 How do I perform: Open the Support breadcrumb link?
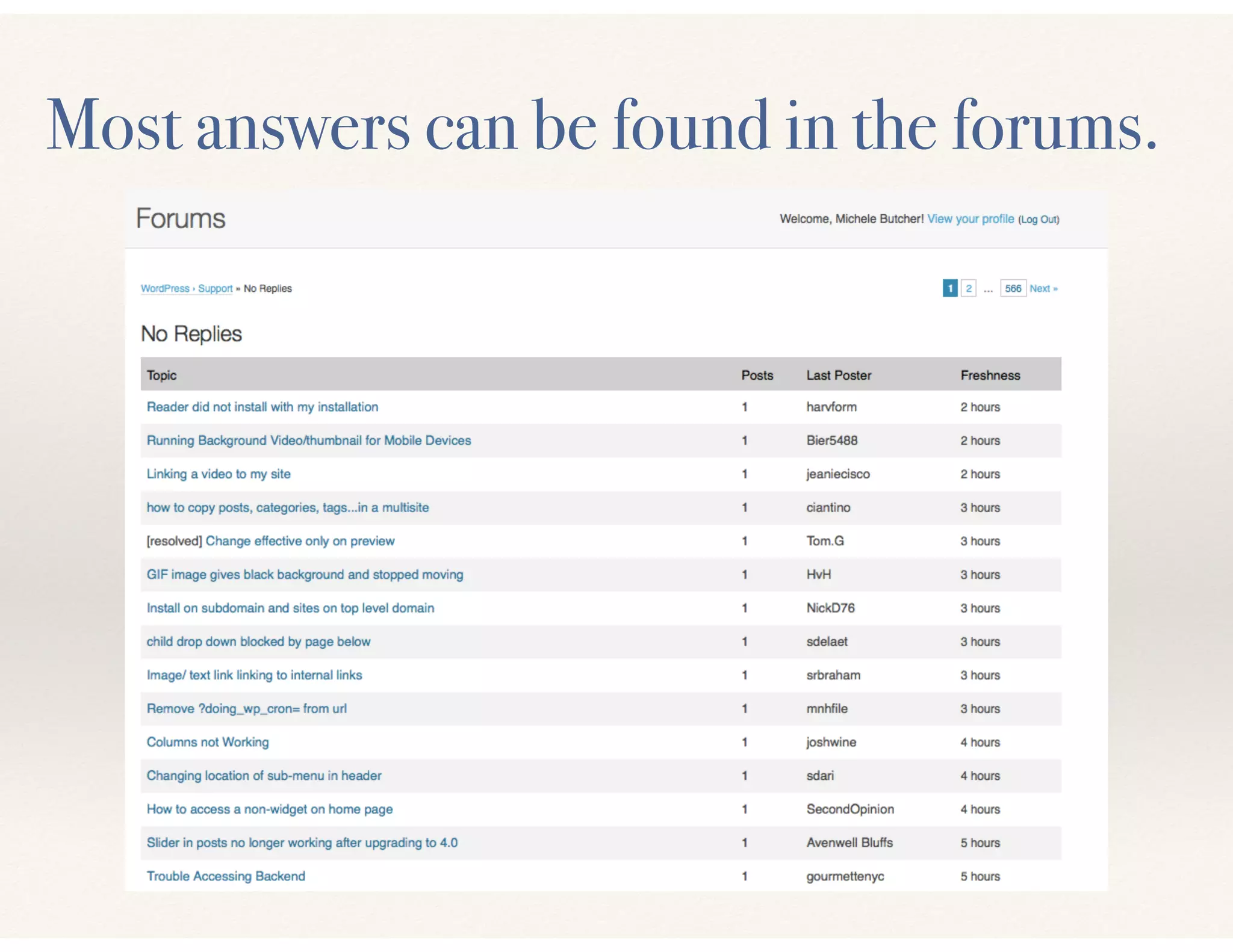[x=215, y=288]
